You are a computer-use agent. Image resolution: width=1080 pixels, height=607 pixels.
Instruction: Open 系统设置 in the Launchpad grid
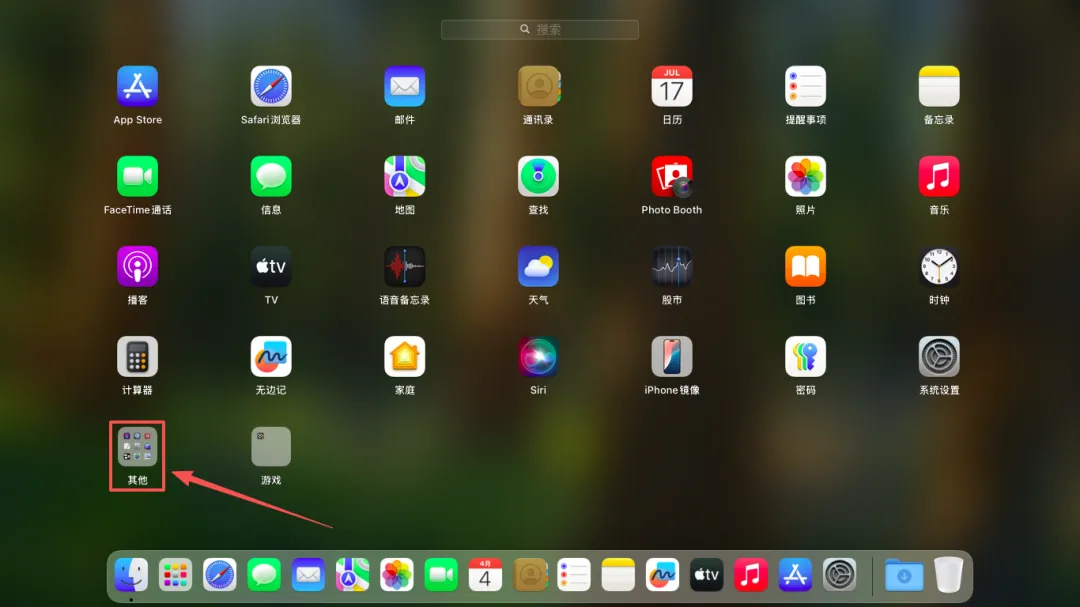[939, 357]
